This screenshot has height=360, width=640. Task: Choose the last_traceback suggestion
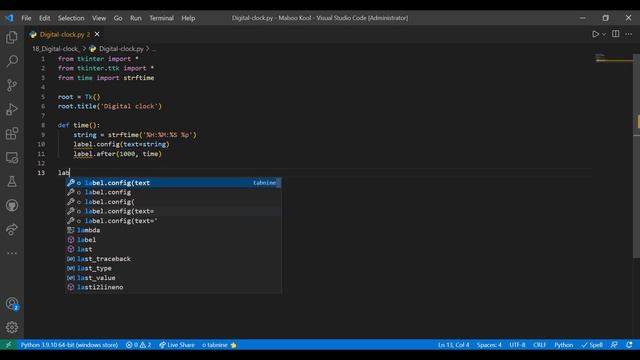tap(173, 259)
